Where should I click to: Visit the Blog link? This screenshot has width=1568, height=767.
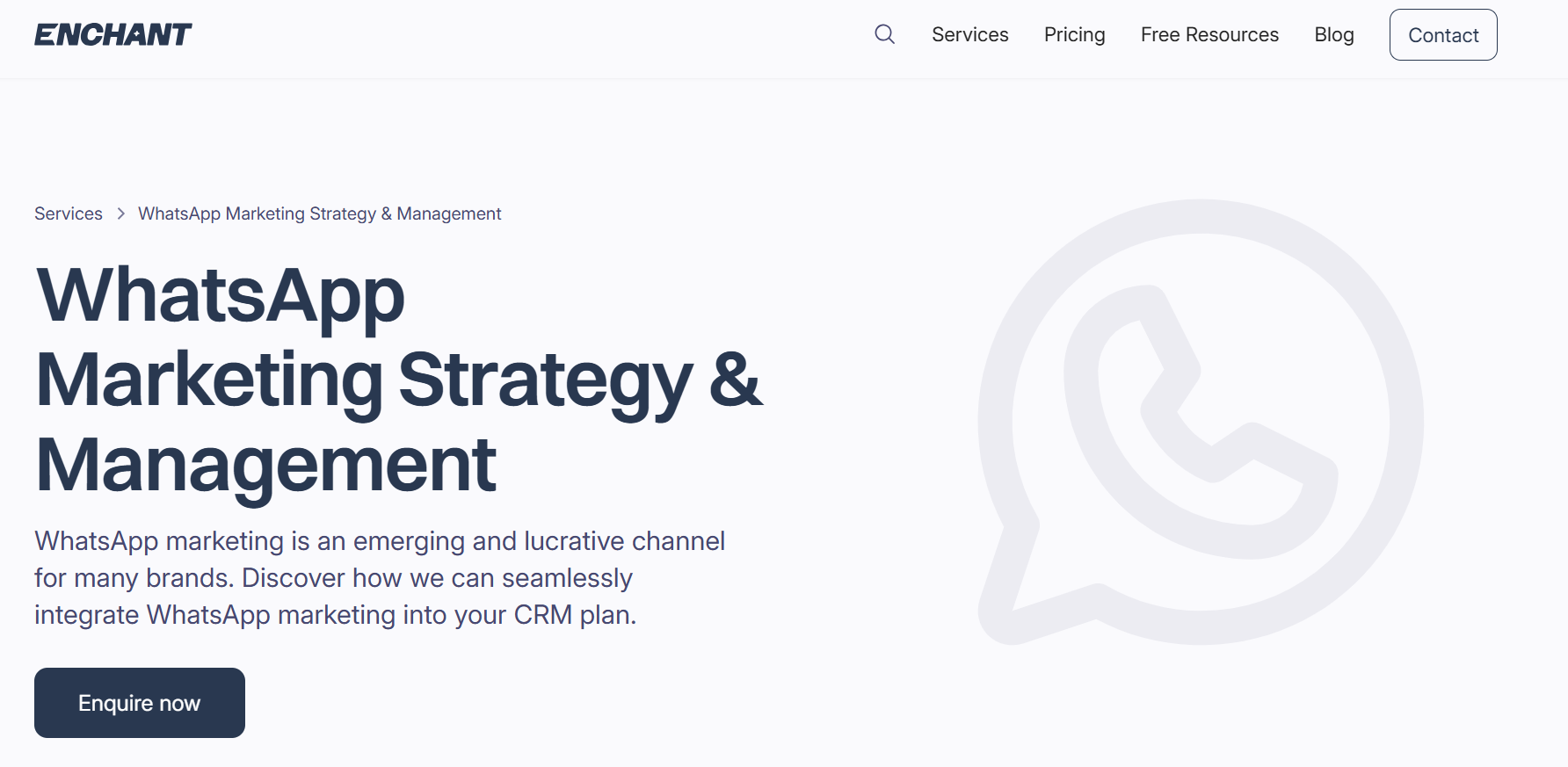(x=1333, y=34)
